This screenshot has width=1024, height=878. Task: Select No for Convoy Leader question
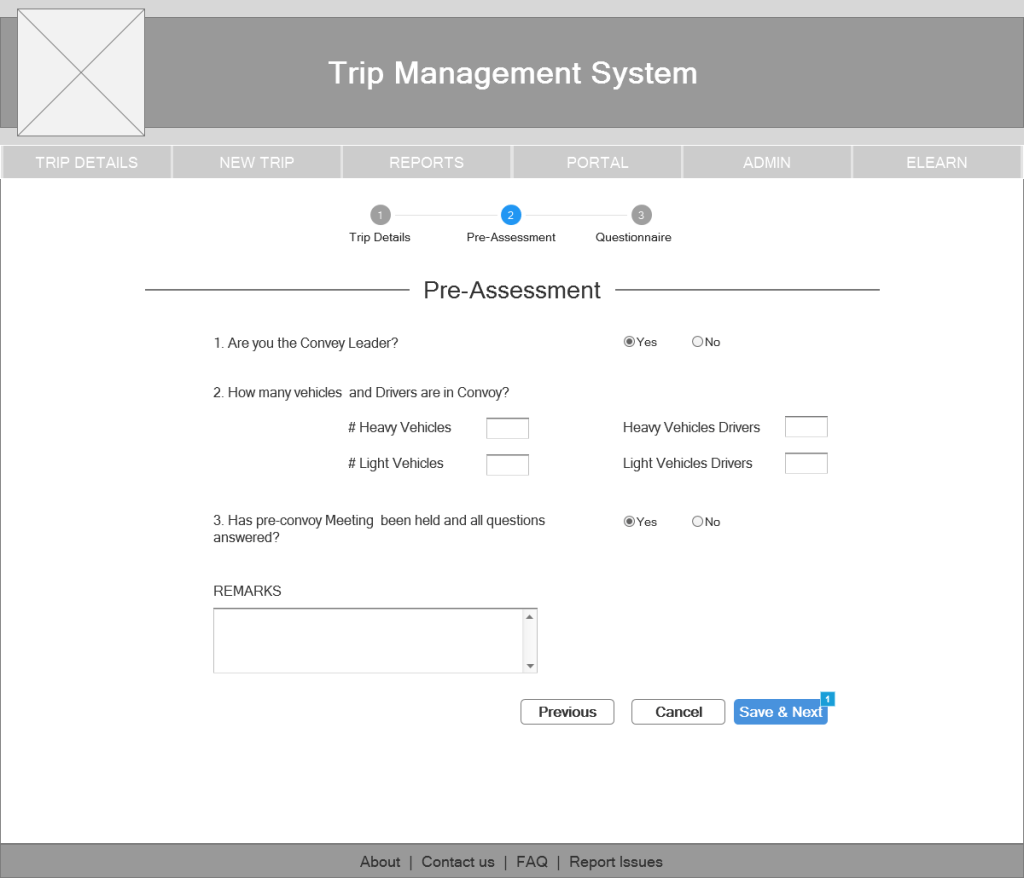pyautogui.click(x=697, y=342)
